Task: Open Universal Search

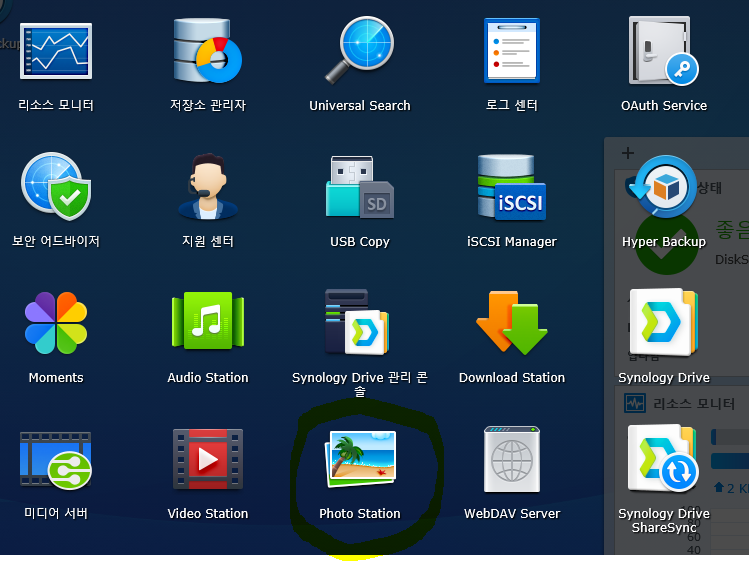Action: pyautogui.click(x=360, y=50)
